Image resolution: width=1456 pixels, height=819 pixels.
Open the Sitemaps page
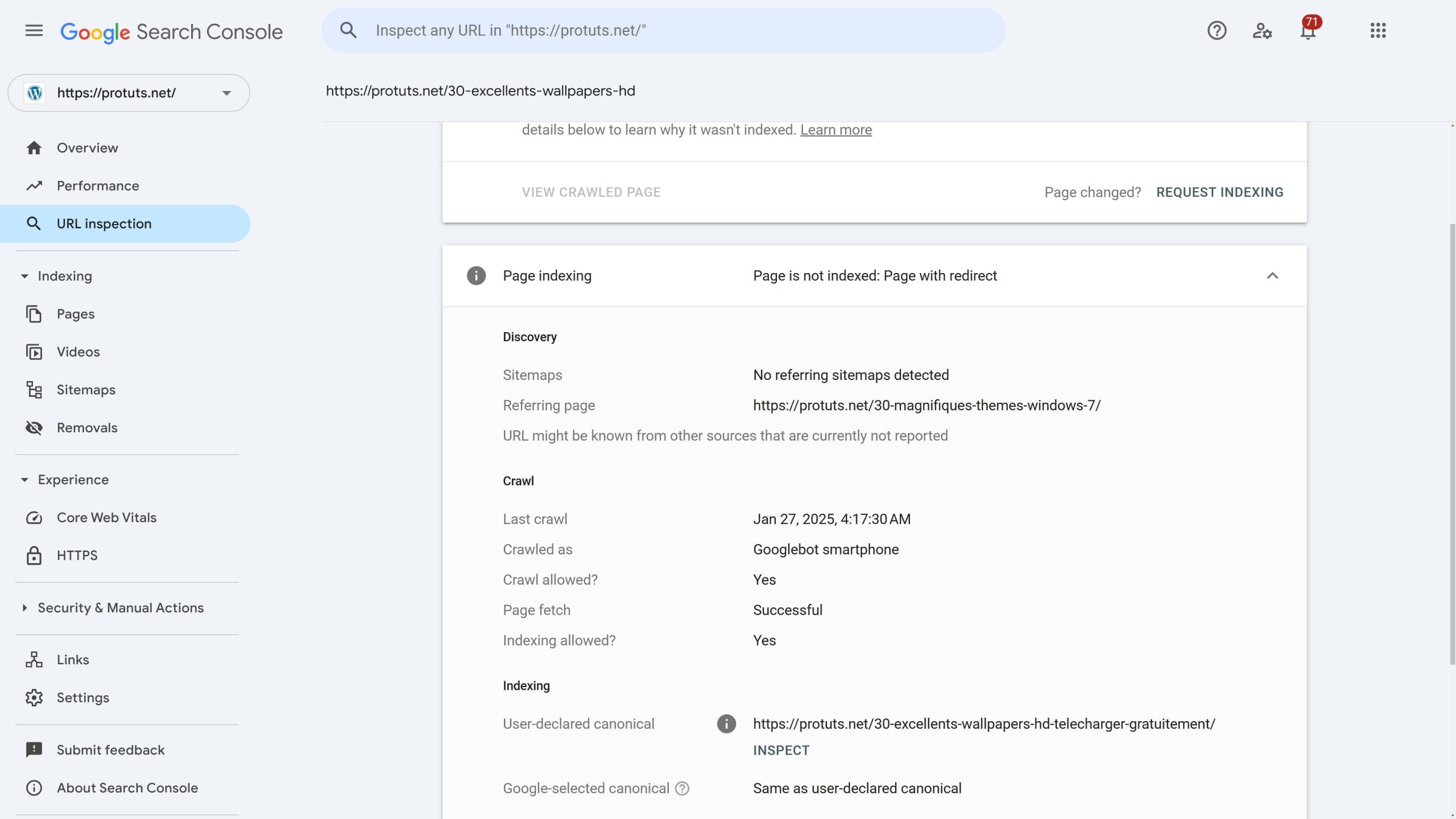[x=86, y=390]
